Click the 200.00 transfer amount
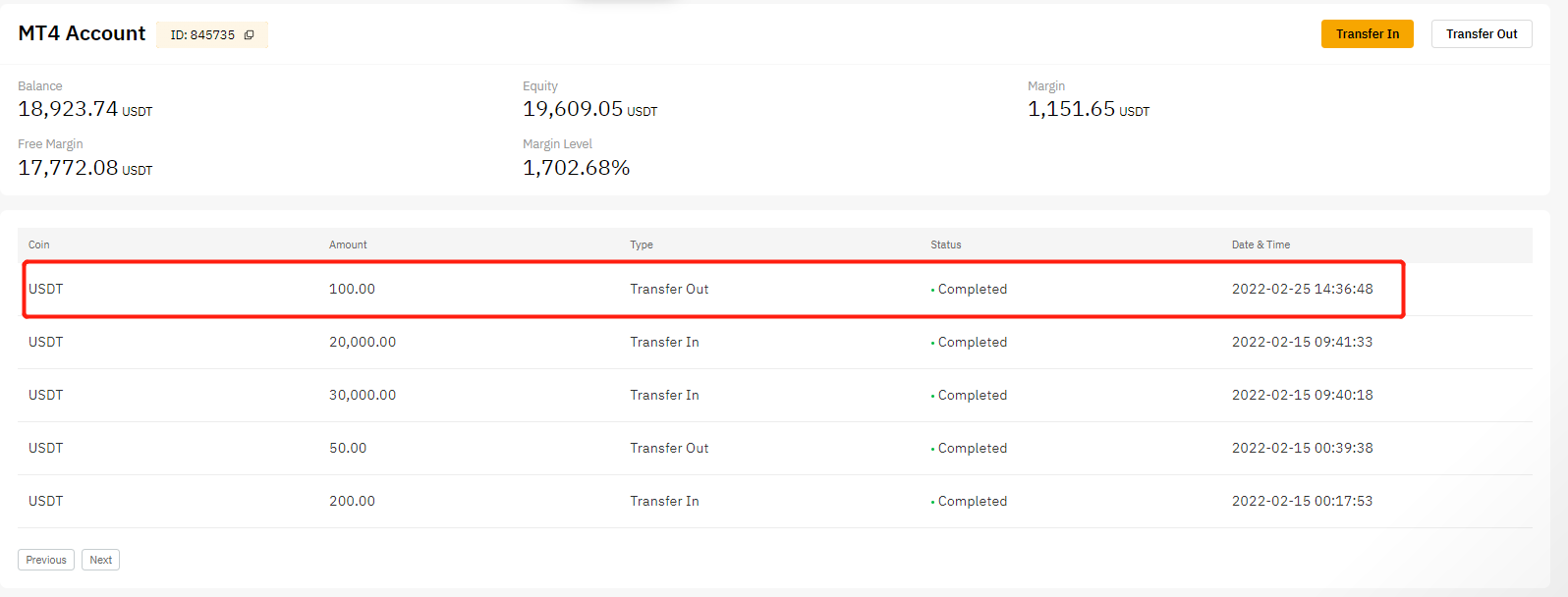Viewport: 1568px width, 597px height. (x=352, y=501)
